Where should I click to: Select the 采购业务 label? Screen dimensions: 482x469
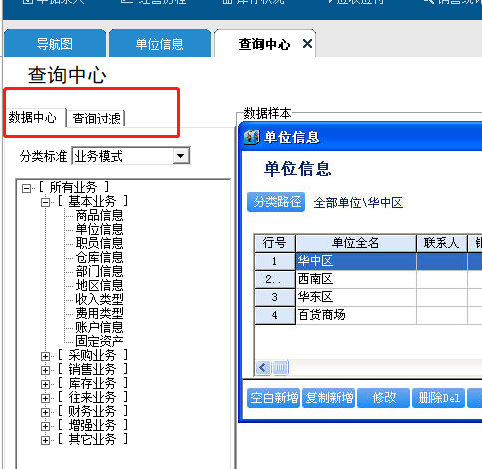(x=93, y=355)
